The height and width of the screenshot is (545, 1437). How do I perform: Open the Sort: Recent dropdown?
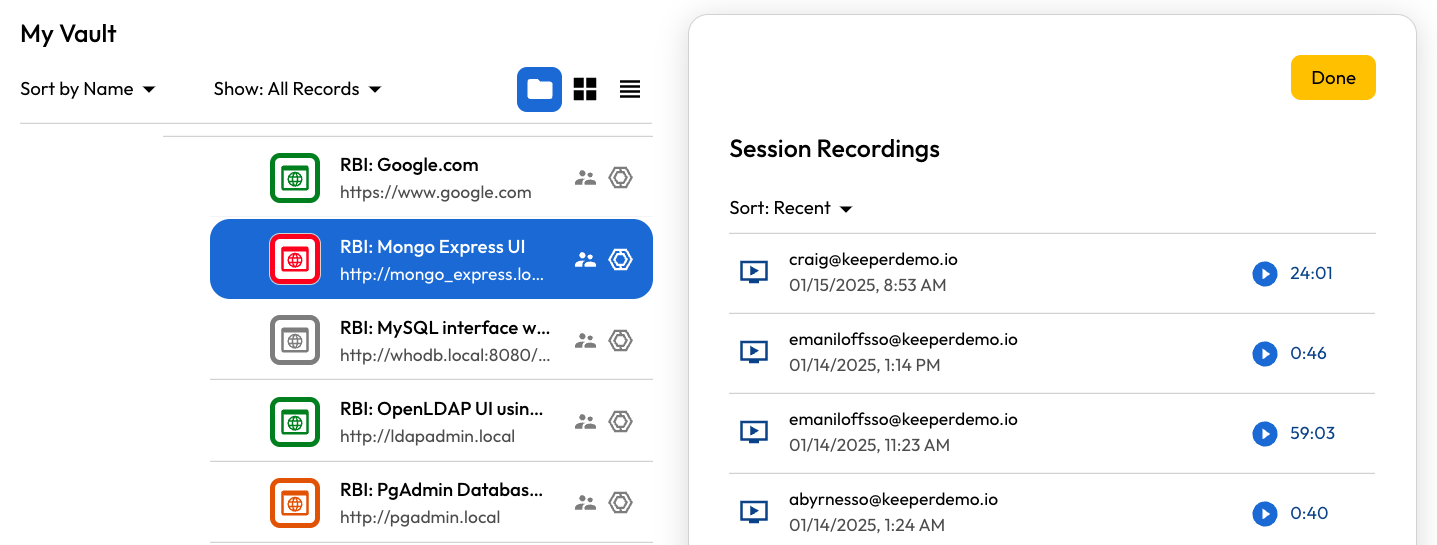[x=790, y=208]
